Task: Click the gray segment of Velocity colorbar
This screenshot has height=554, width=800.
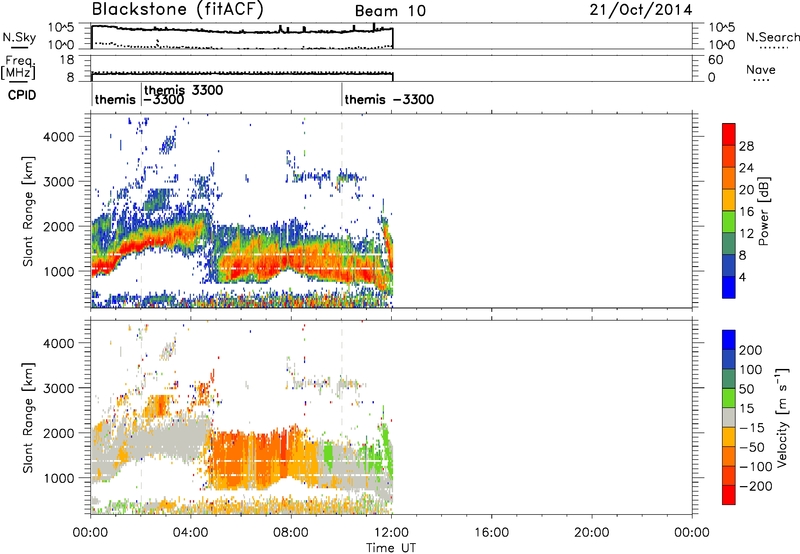Action: 729,417
